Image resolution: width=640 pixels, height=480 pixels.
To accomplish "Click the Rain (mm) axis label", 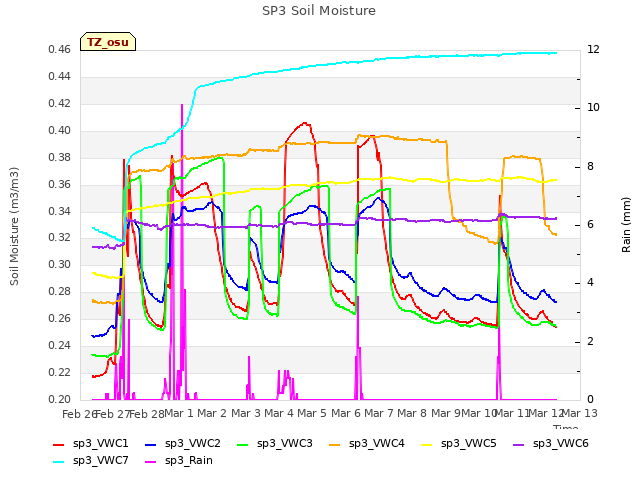I will click(x=626, y=225).
